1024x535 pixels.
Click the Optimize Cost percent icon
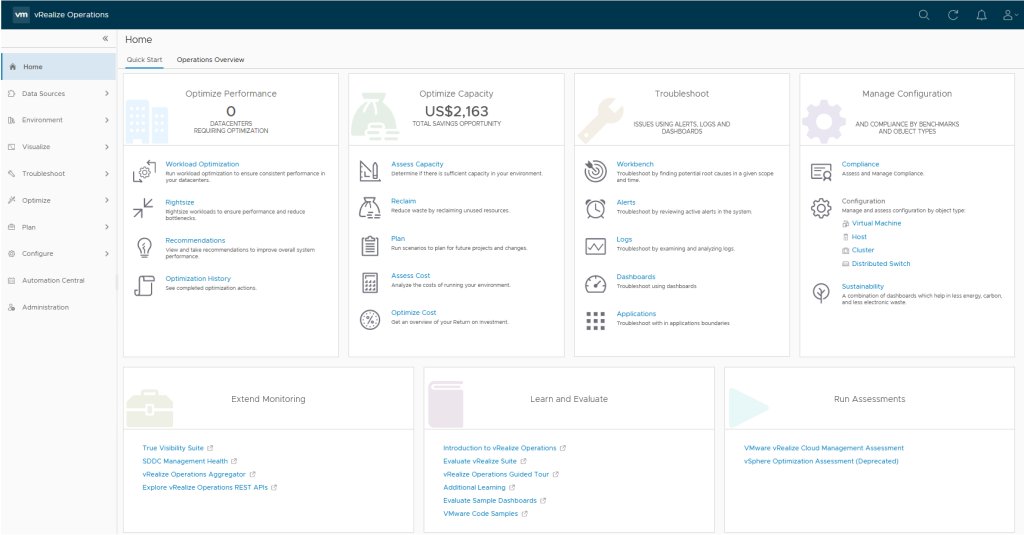(370, 320)
